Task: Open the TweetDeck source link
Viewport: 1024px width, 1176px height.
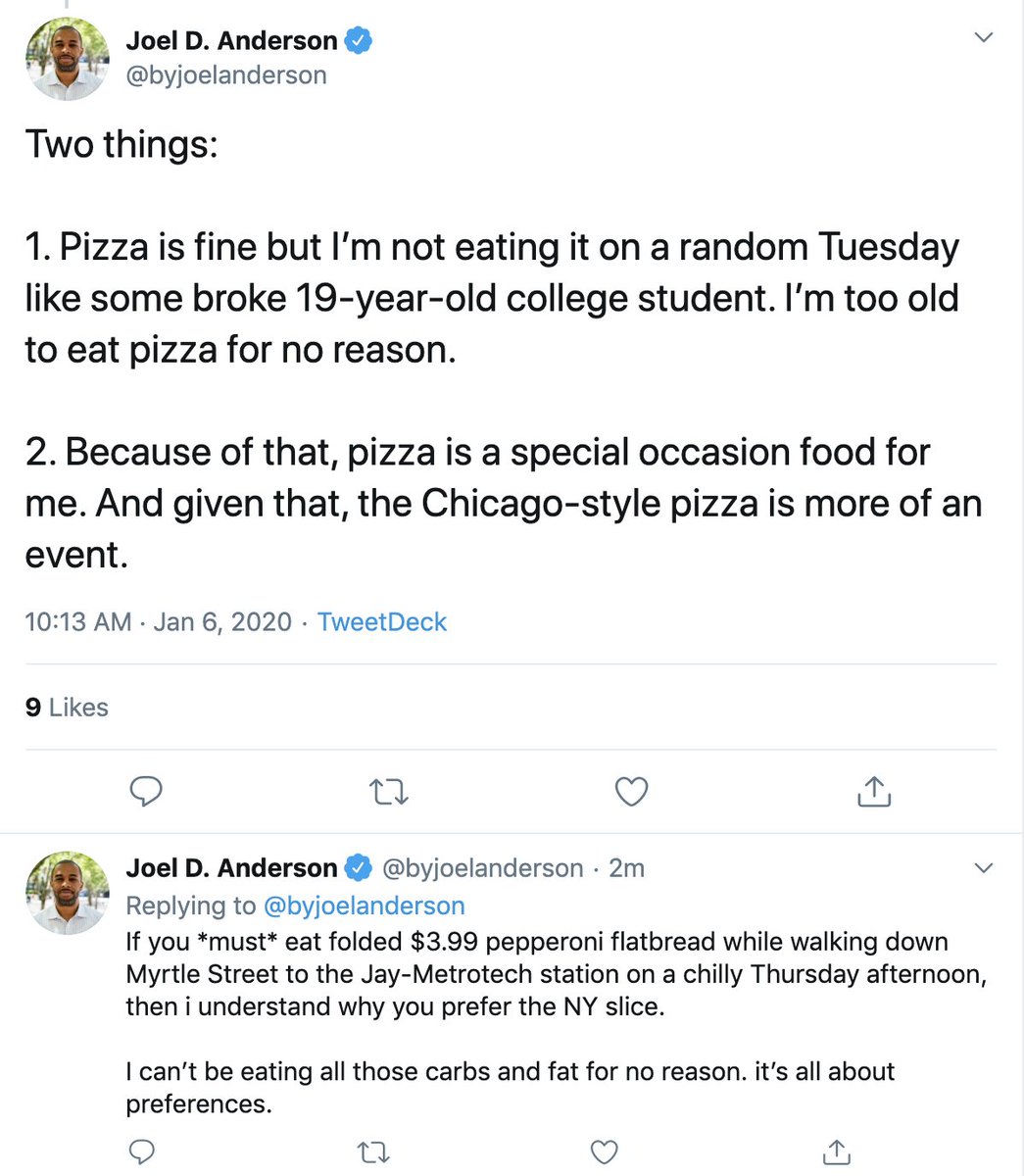Action: (x=382, y=622)
